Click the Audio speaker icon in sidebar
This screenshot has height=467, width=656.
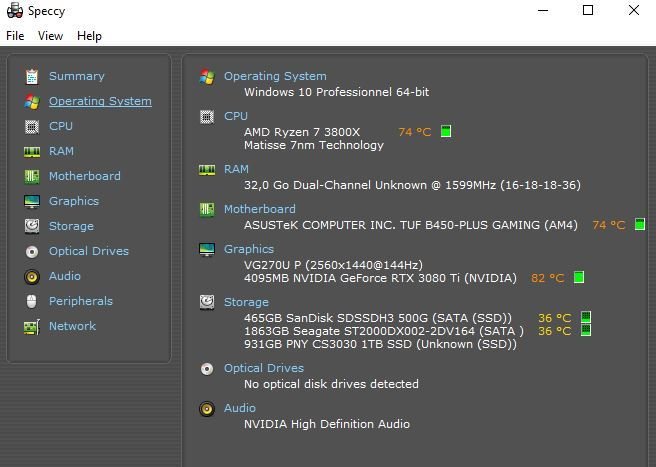click(32, 277)
